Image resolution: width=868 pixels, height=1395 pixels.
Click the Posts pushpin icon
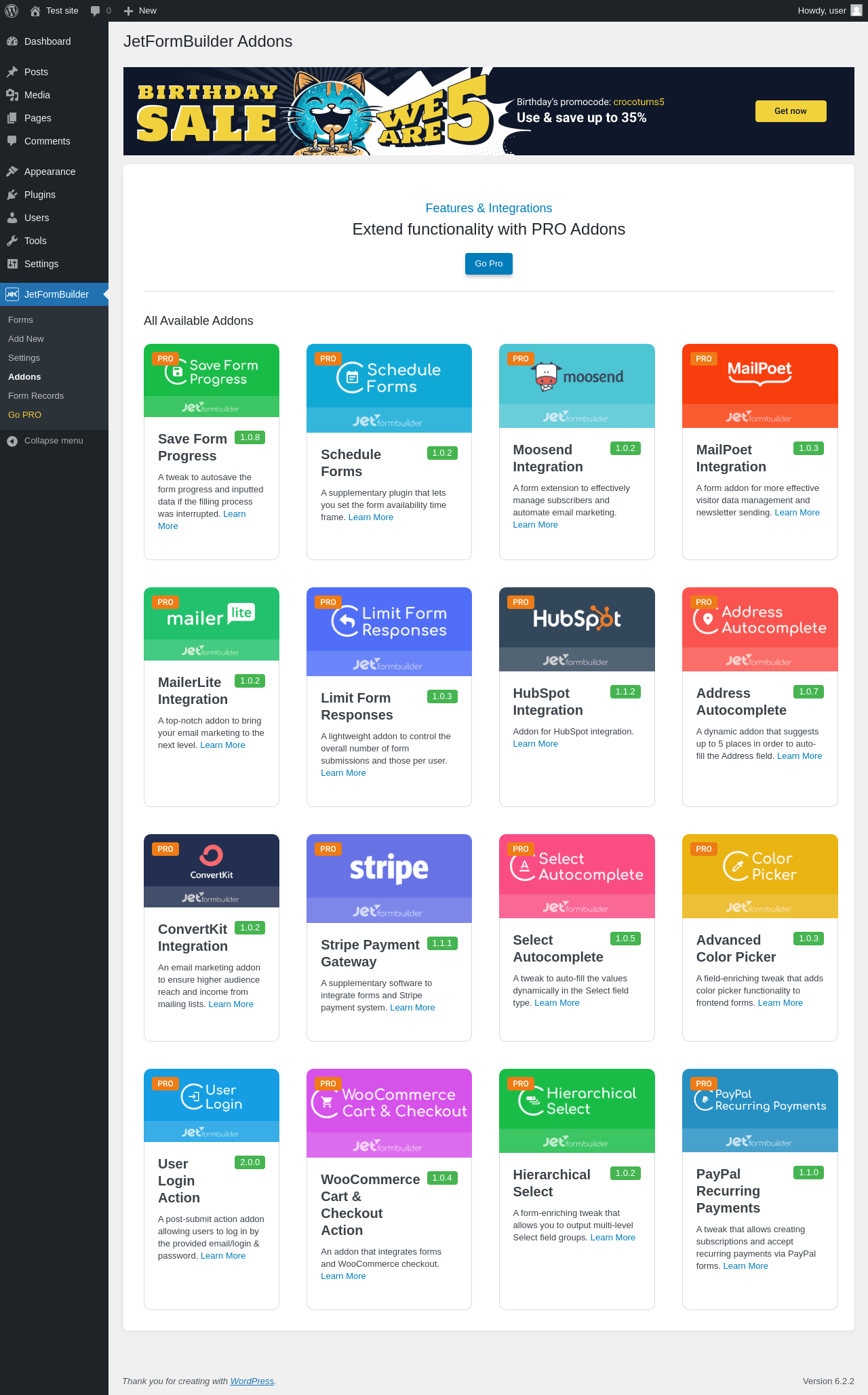[x=12, y=72]
